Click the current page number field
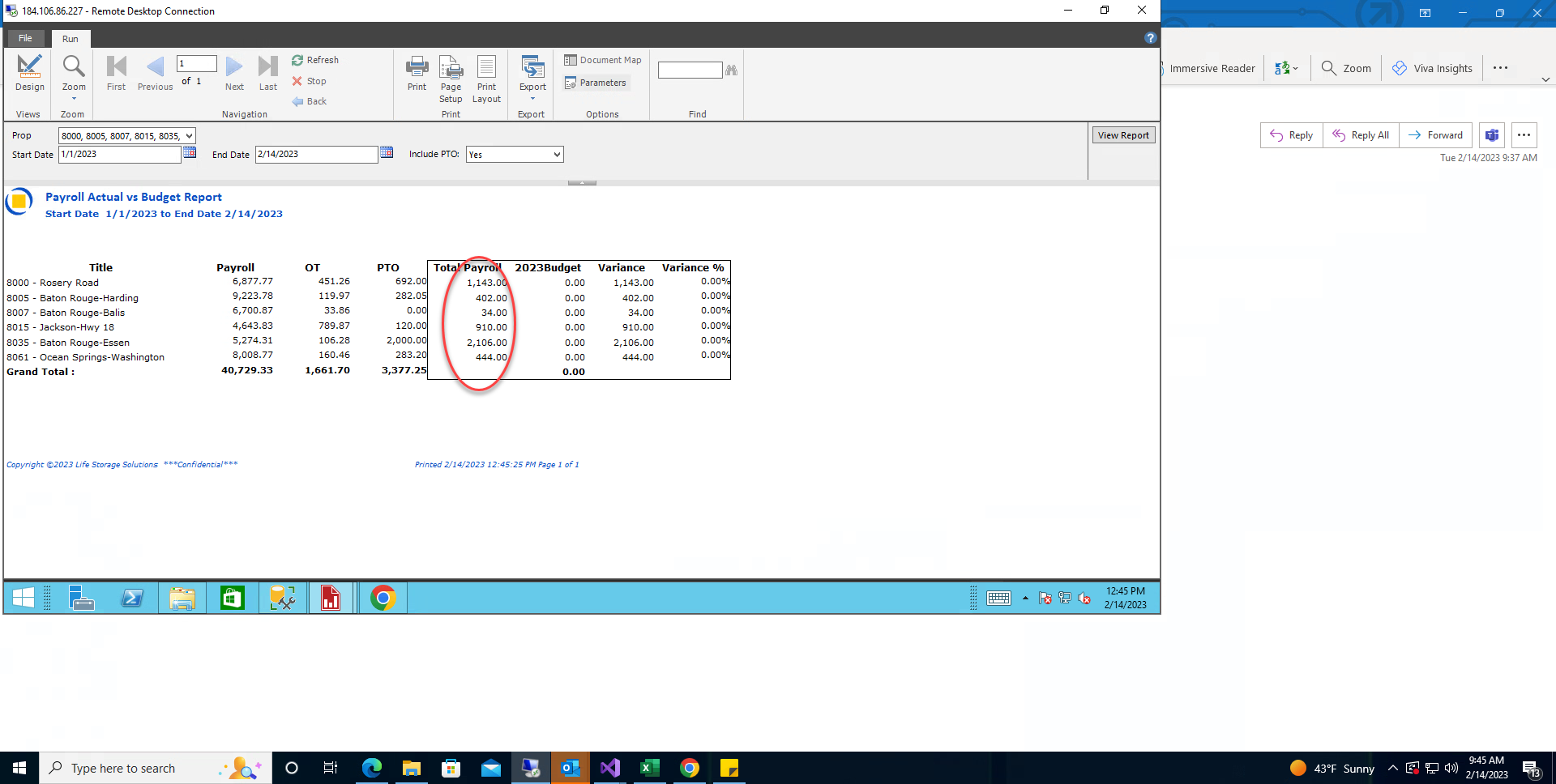The height and width of the screenshot is (784, 1556). pos(197,63)
